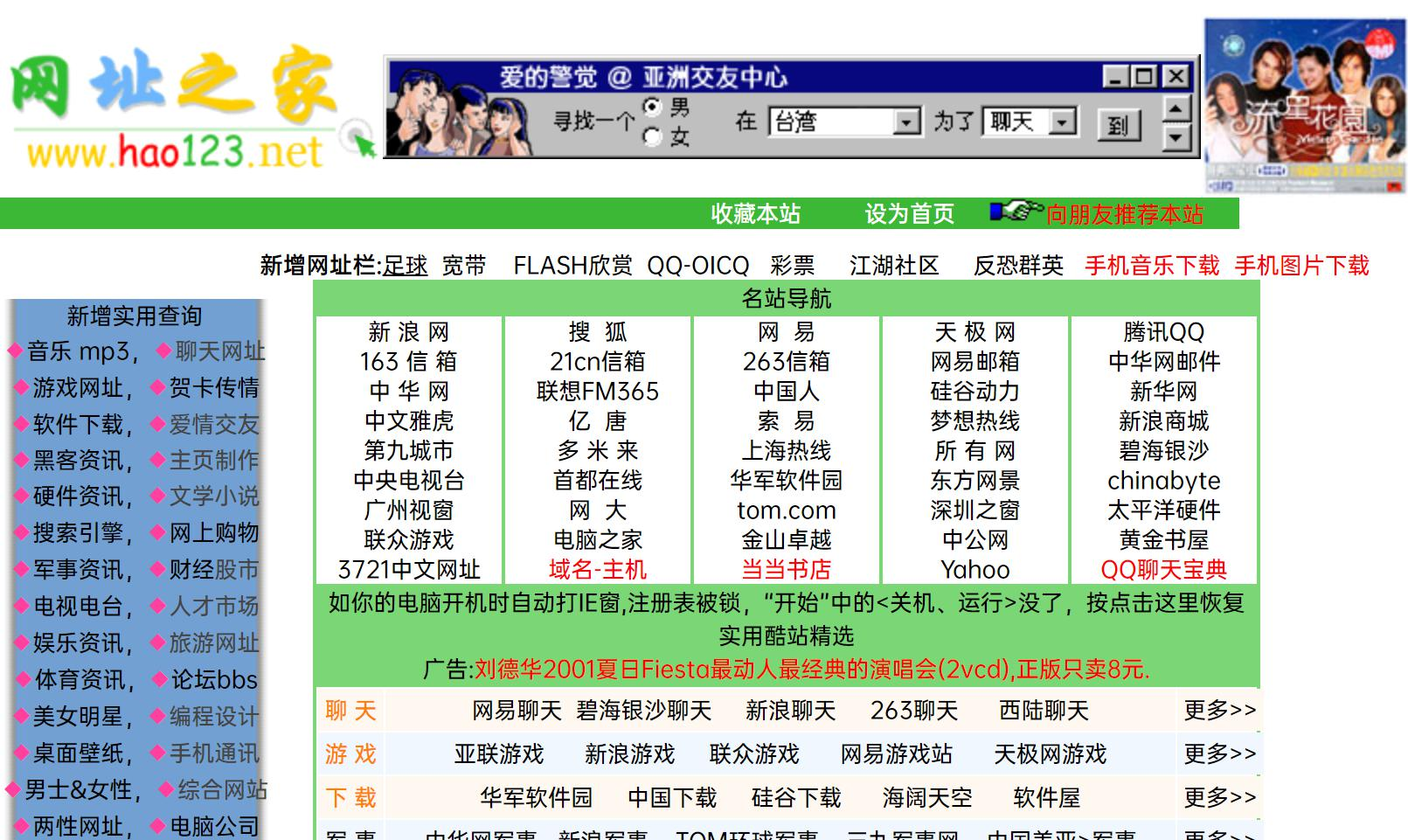Click 足球 in the 新增网址栏 row
Screen dimensions: 1408x840
407,266
